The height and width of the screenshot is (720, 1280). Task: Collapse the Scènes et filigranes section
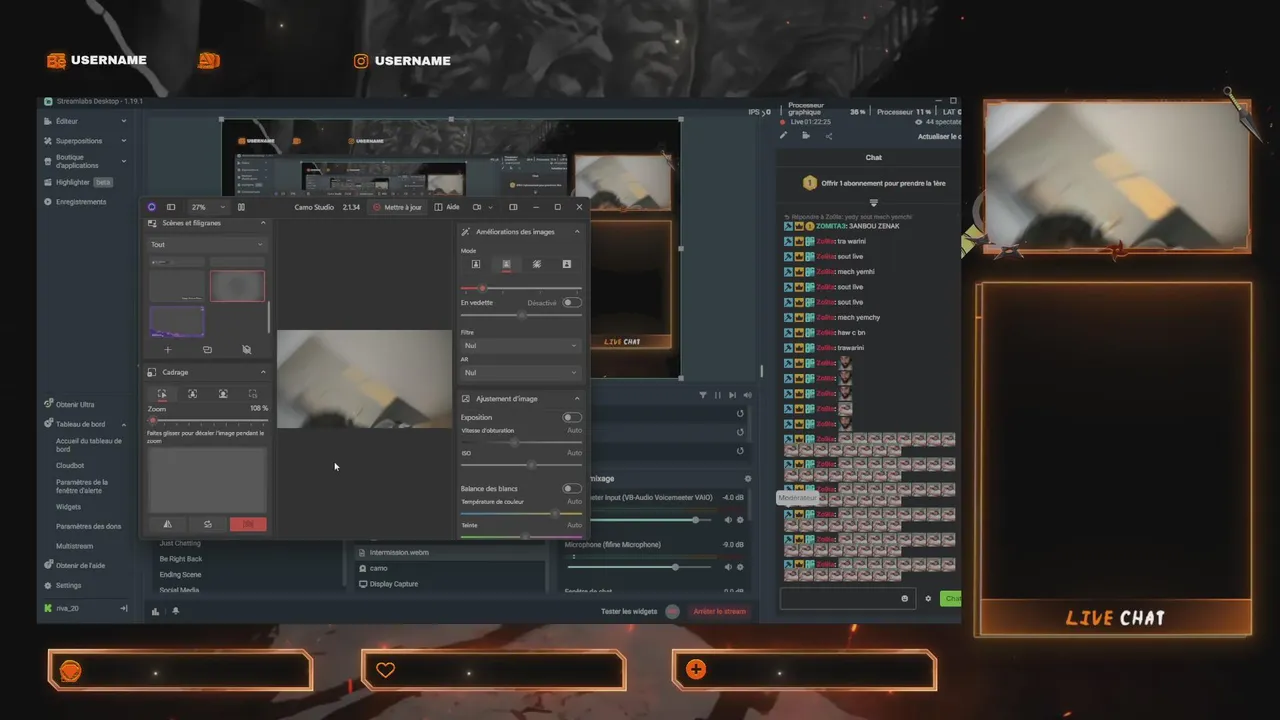pos(263,223)
